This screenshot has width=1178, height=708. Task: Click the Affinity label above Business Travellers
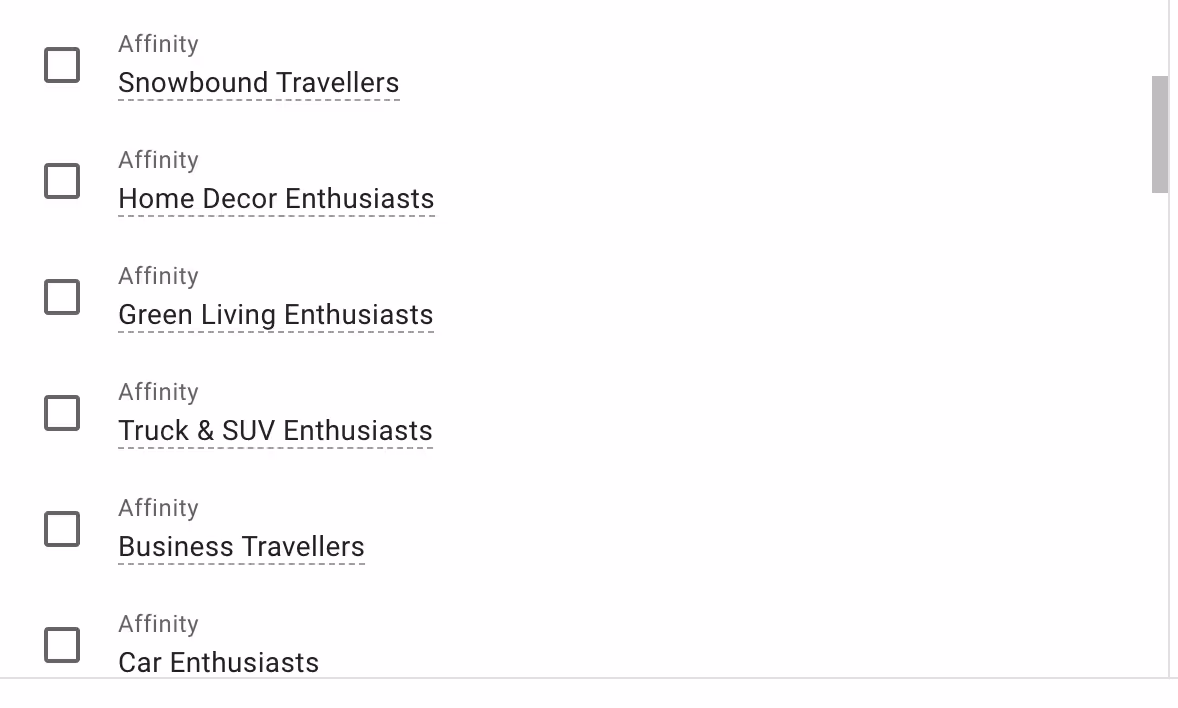(158, 508)
